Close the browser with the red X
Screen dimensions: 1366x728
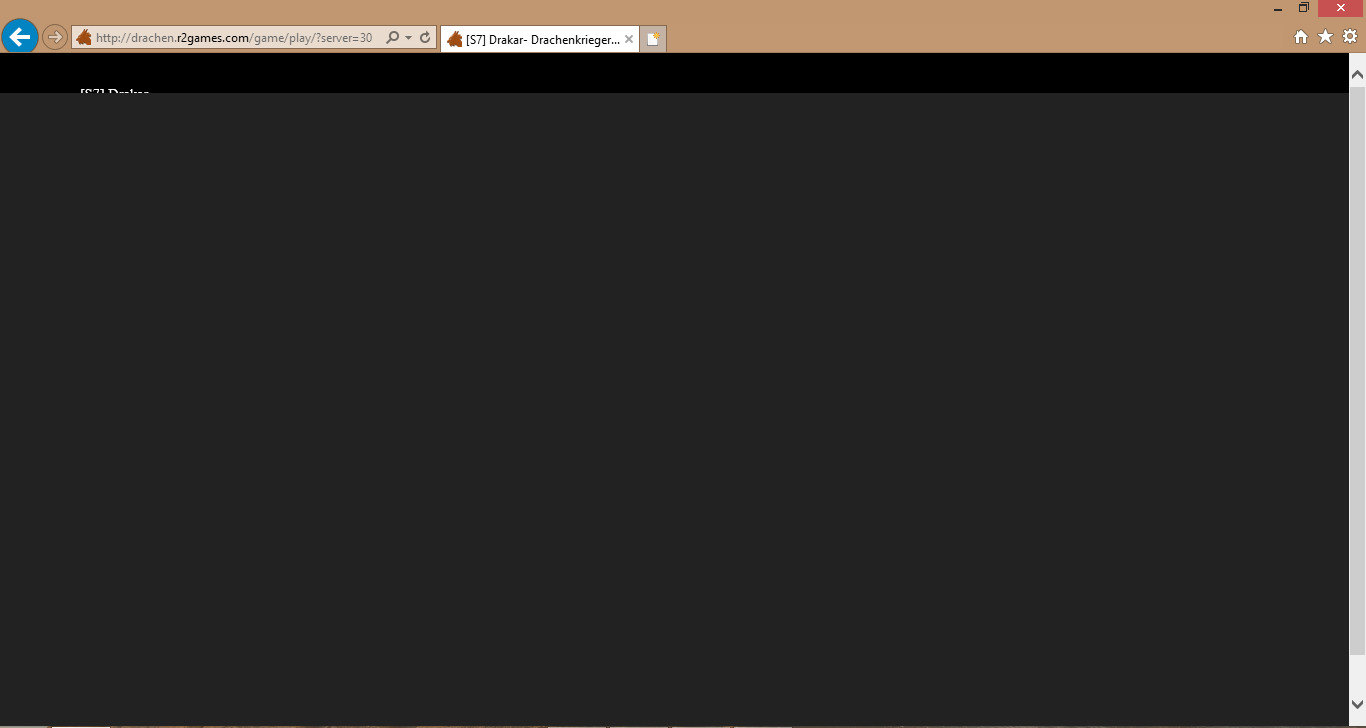coord(1341,8)
